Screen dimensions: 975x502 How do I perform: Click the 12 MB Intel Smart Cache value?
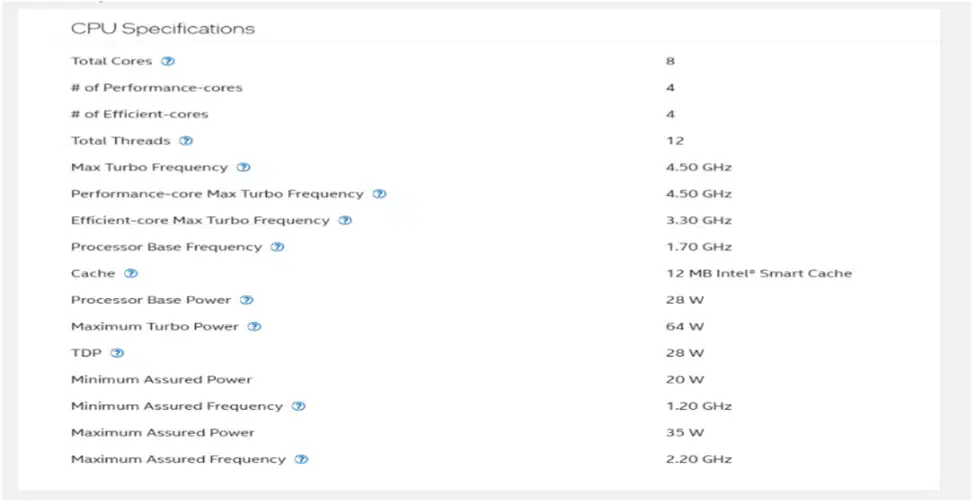pos(759,273)
